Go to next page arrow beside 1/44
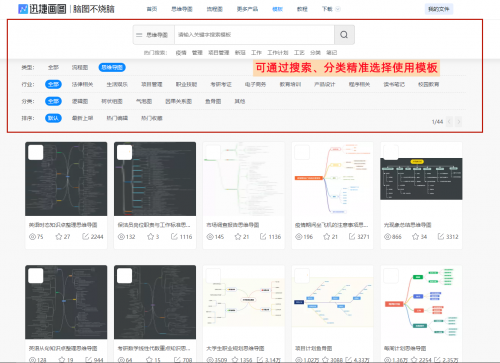The height and width of the screenshot is (363, 500). [459, 122]
